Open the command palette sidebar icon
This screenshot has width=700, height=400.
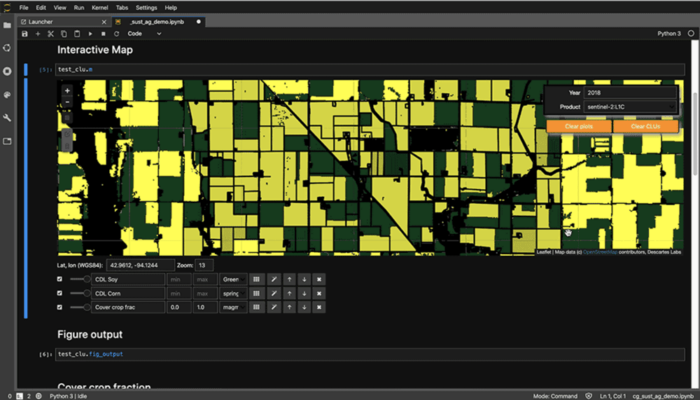(7, 95)
